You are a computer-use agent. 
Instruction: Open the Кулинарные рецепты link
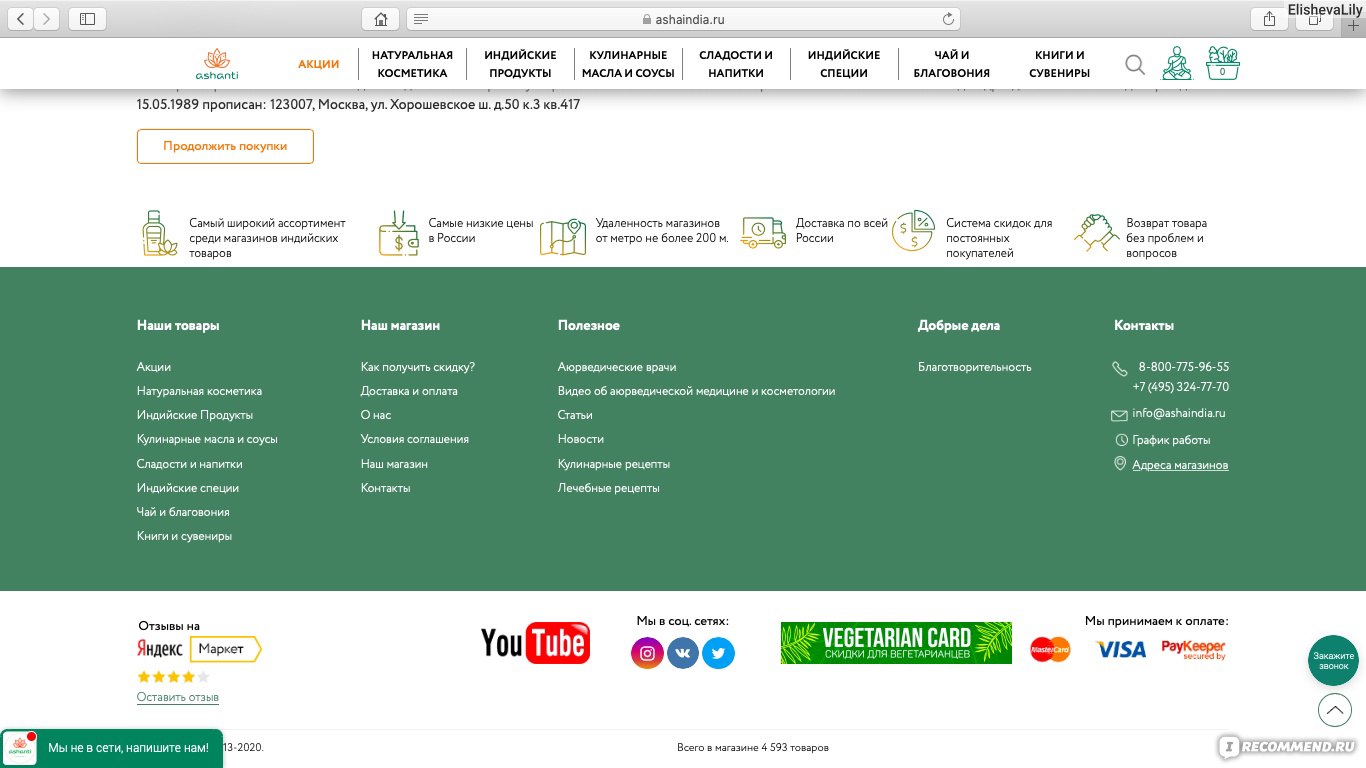614,464
